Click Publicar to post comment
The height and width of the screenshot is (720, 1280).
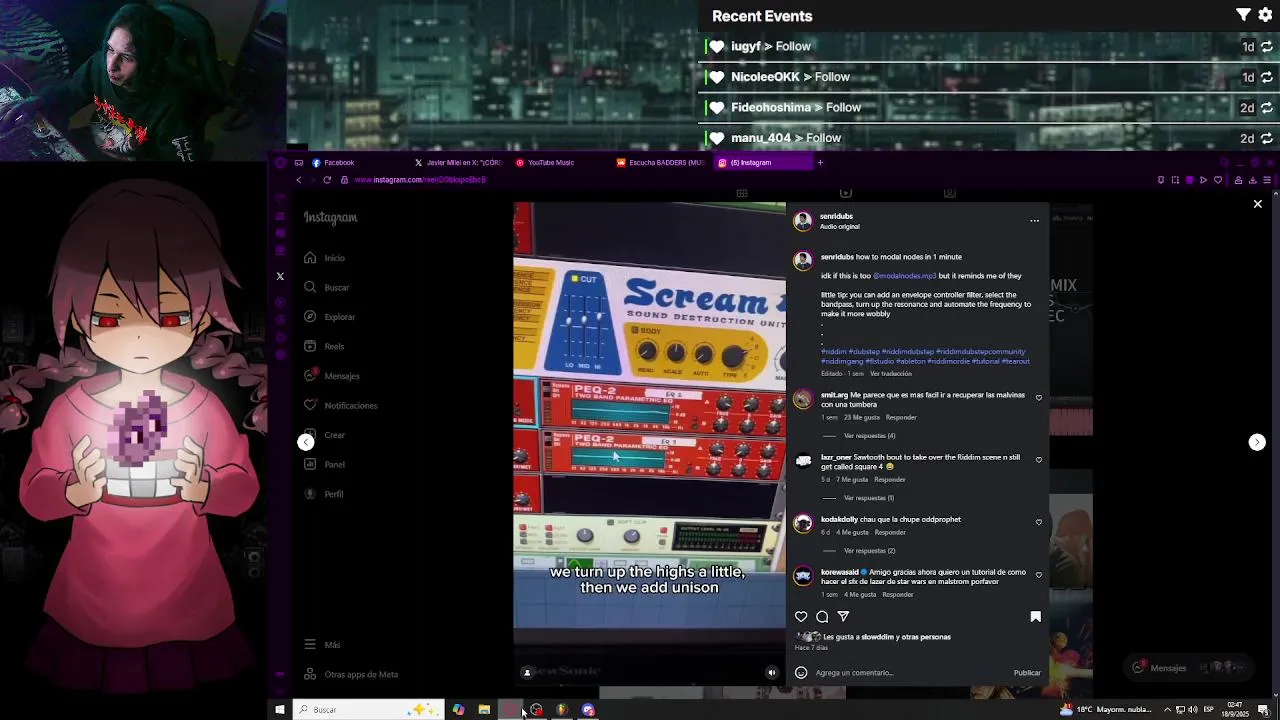click(1027, 673)
